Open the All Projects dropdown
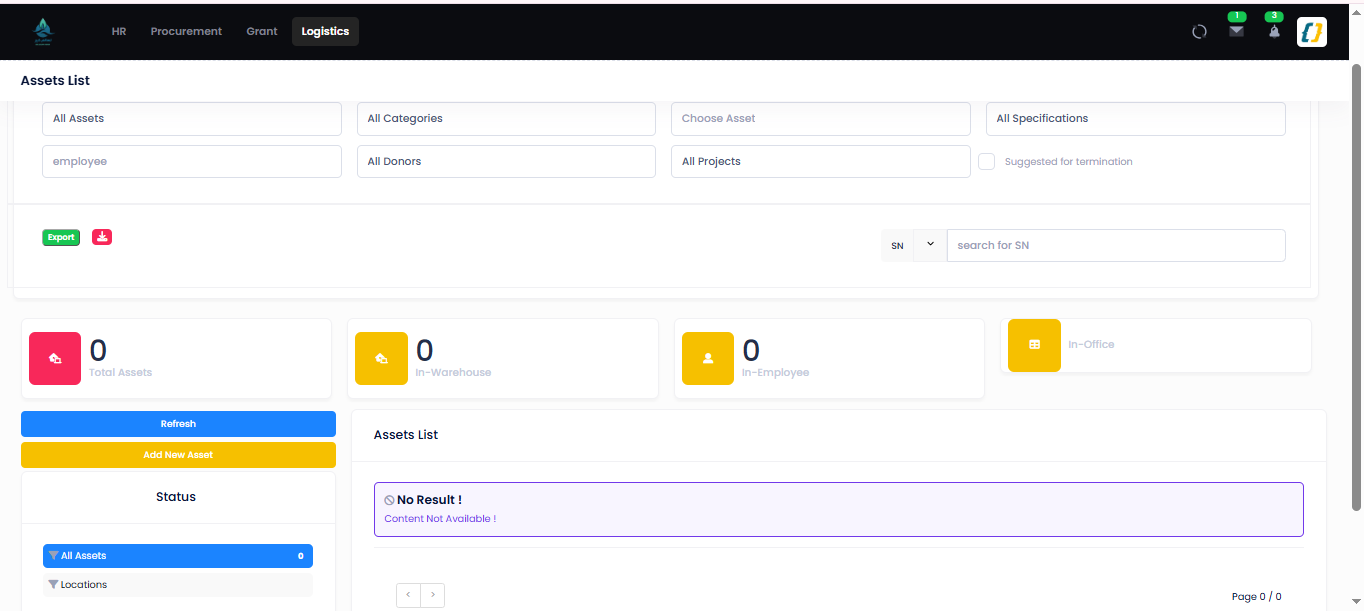Viewport: 1364px width, 611px height. pos(821,161)
